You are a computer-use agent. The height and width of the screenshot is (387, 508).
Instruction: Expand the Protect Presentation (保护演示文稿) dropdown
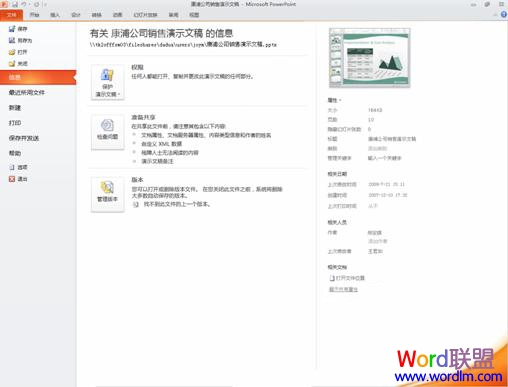108,82
